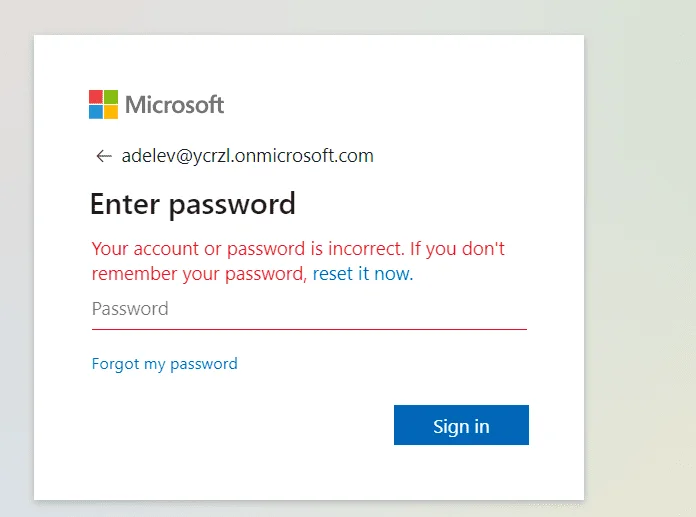Click the Enter password heading
This screenshot has width=696, height=517.
[193, 205]
